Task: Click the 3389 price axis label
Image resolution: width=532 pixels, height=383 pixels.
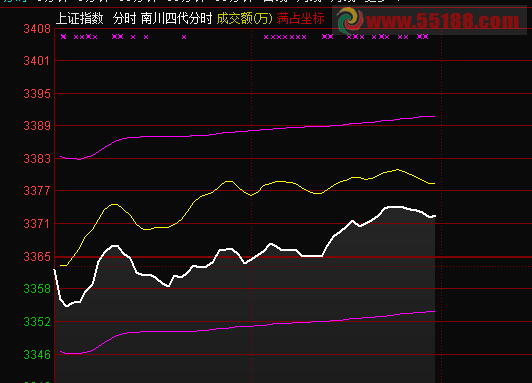Action: (x=37, y=126)
